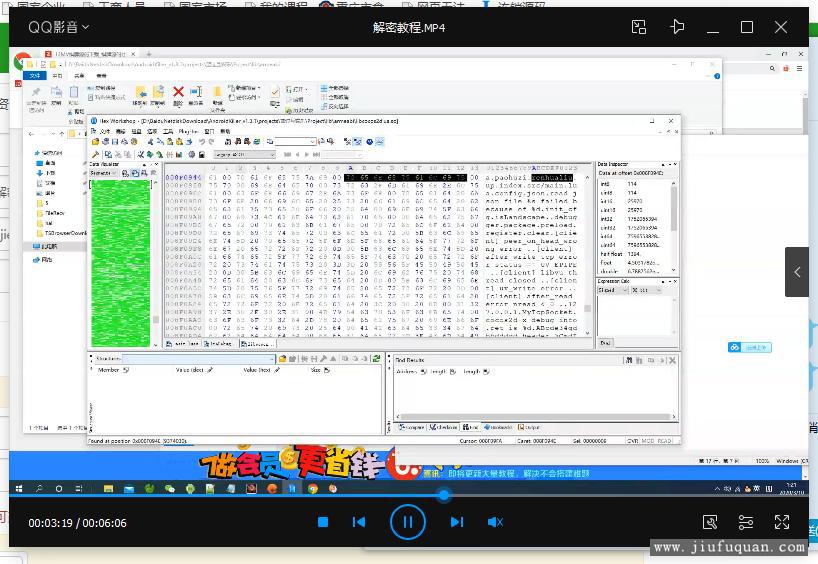Open the Checksum tab at bottom

coord(443,427)
